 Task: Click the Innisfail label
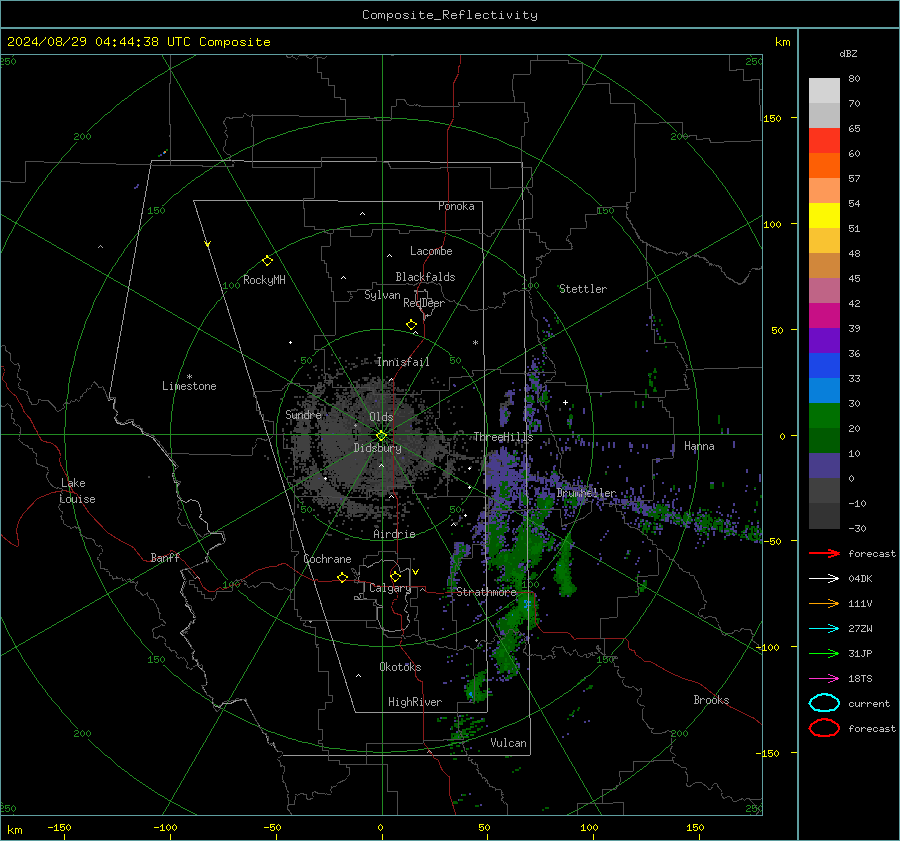tap(402, 362)
